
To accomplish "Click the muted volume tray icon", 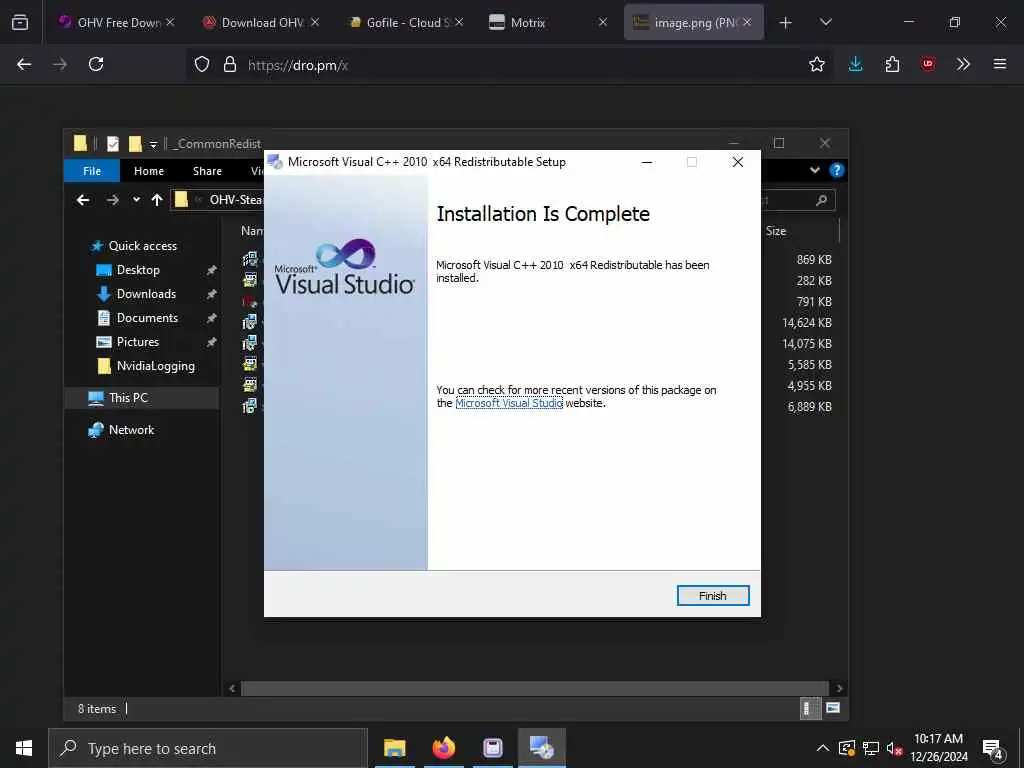I will (894, 748).
